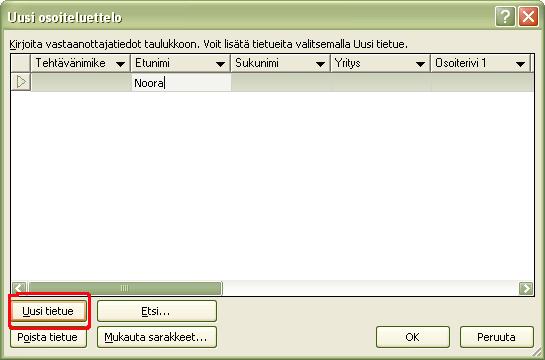Close the Uusi osoiteluettelo dialog
The height and width of the screenshot is (360, 545).
(528, 16)
